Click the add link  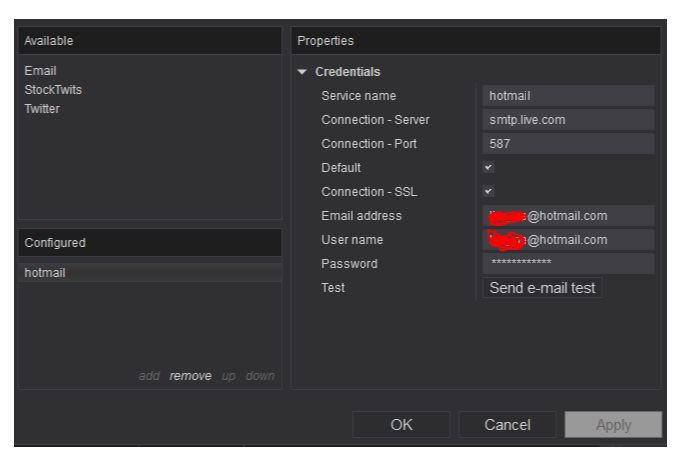point(149,376)
